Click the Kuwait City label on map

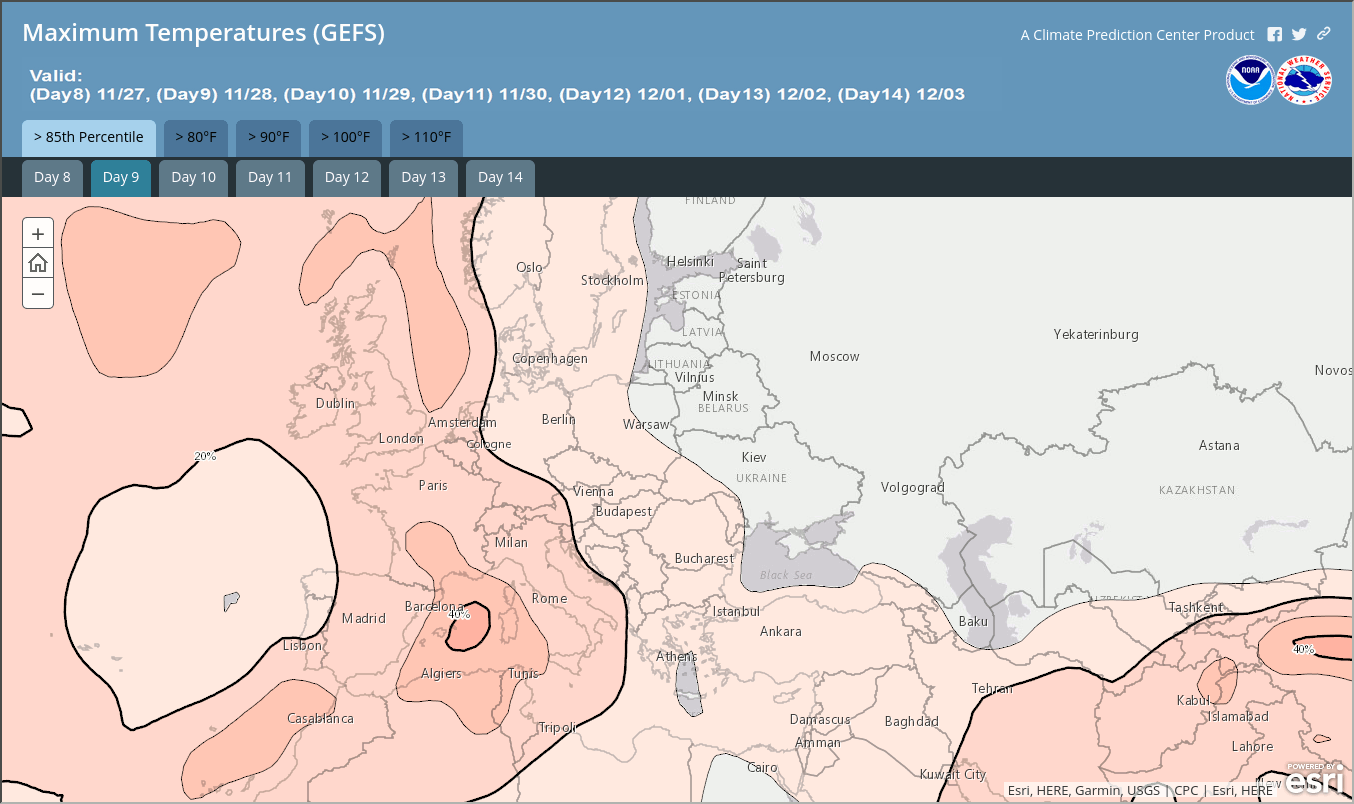point(953,774)
